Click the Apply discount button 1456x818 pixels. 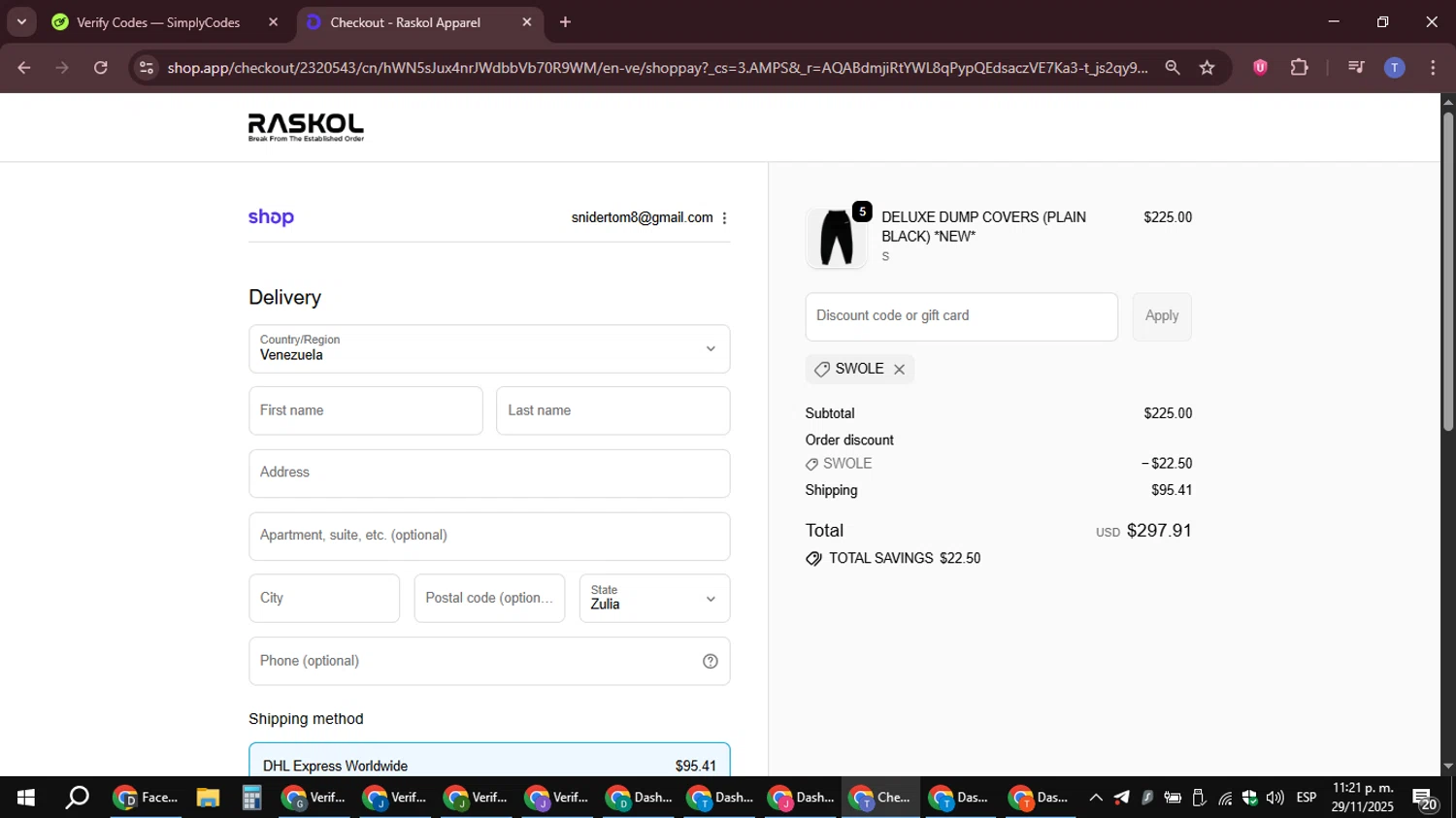[x=1162, y=316]
